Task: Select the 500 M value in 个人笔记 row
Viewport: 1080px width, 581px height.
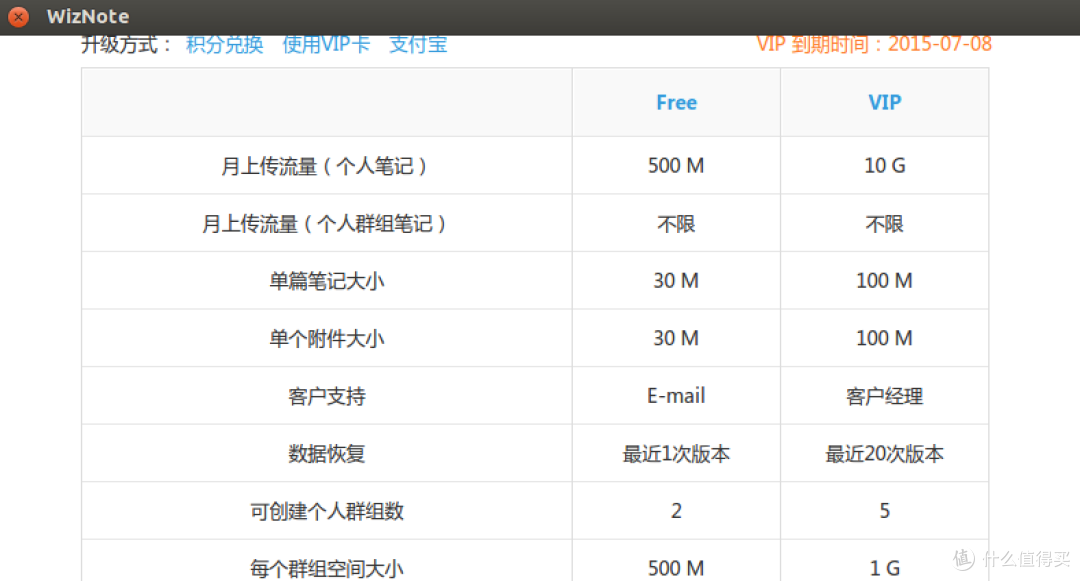Action: pos(676,165)
